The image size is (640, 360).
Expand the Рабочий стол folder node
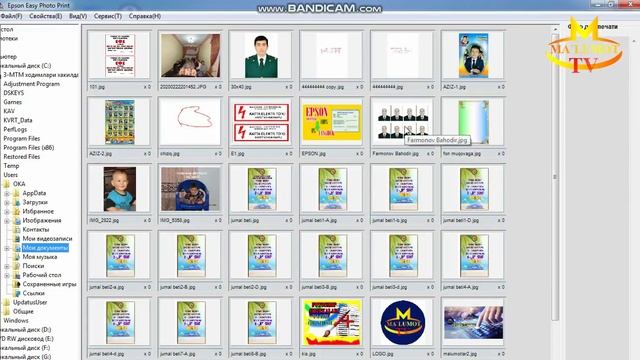coord(7,276)
